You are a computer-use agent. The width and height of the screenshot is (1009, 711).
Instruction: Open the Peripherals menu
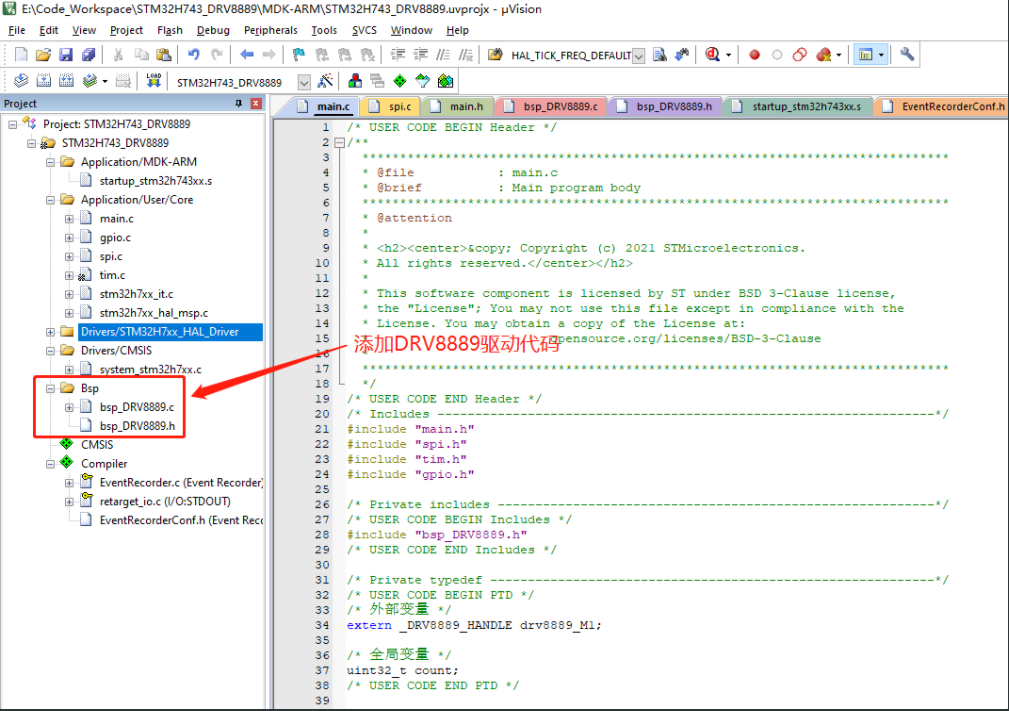coord(270,30)
